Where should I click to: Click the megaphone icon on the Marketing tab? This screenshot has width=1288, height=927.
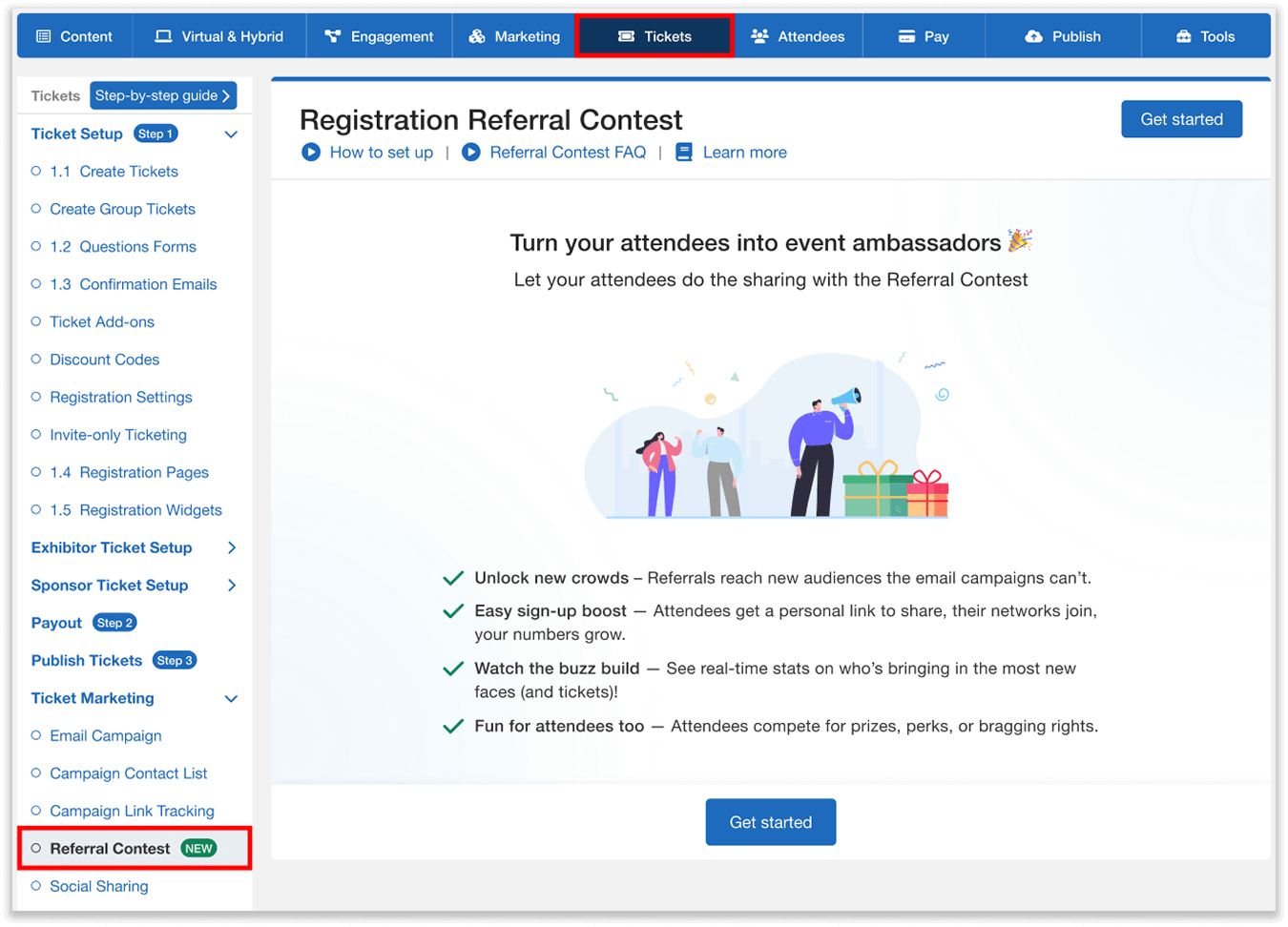pos(476,35)
